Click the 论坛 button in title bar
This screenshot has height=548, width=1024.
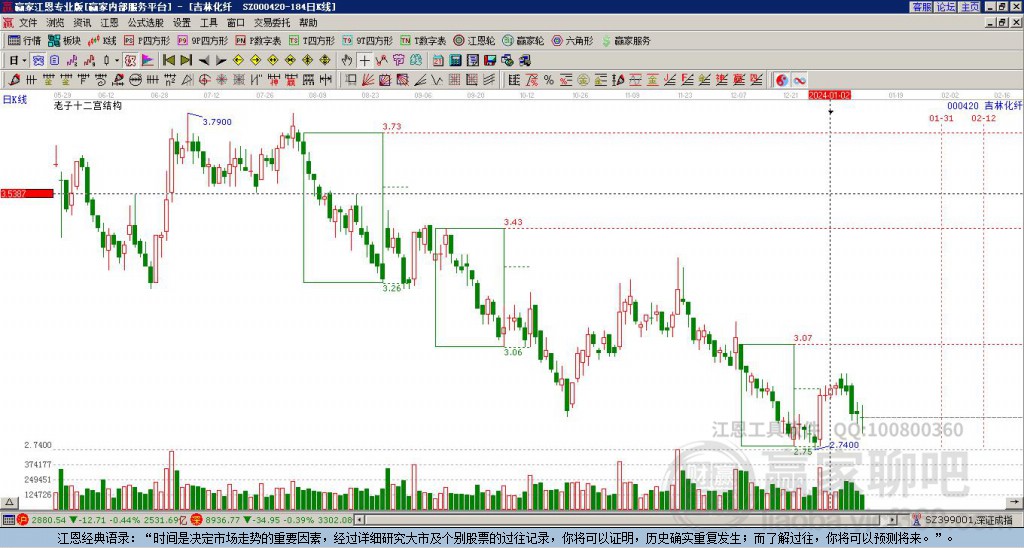[x=945, y=7]
